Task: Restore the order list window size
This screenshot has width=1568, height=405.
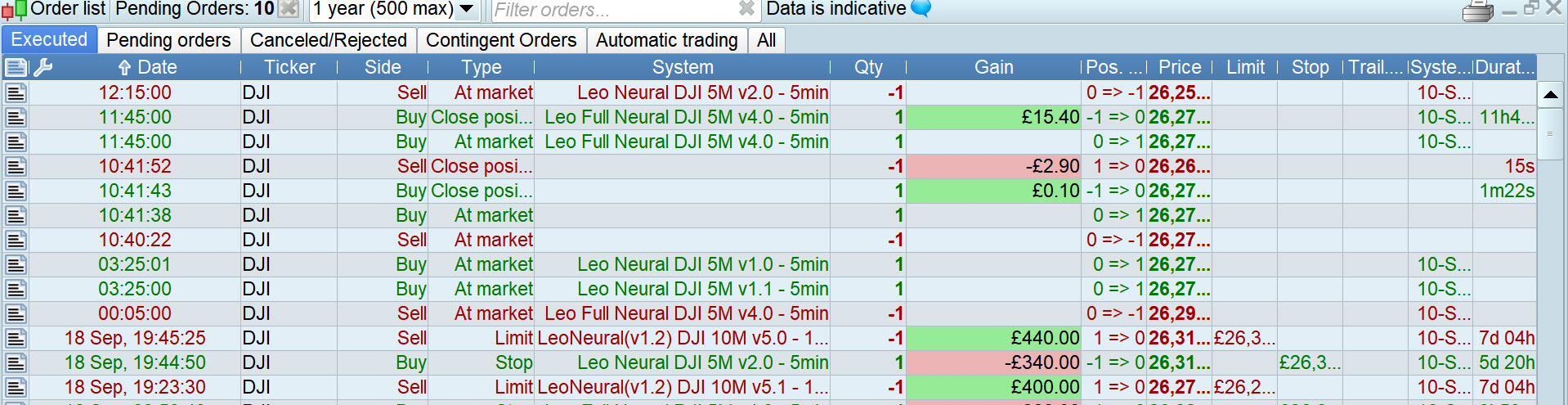Action: tap(1531, 8)
